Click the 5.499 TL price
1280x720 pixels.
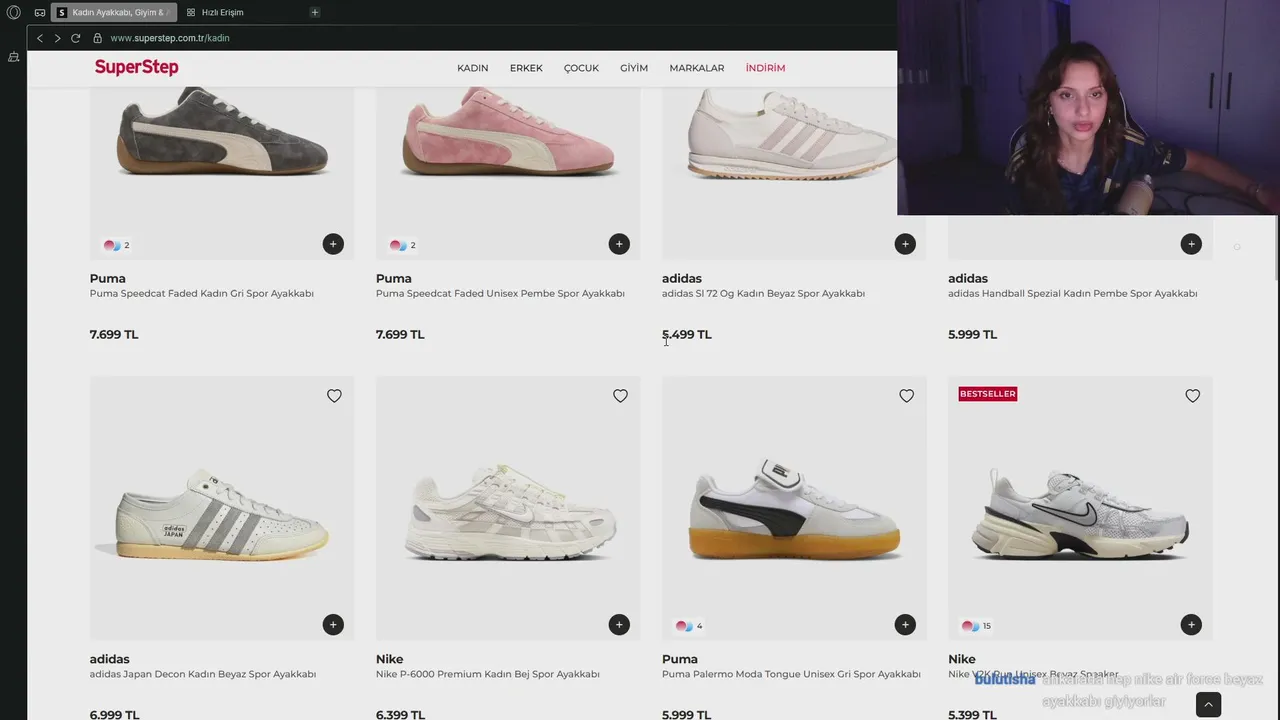click(686, 335)
